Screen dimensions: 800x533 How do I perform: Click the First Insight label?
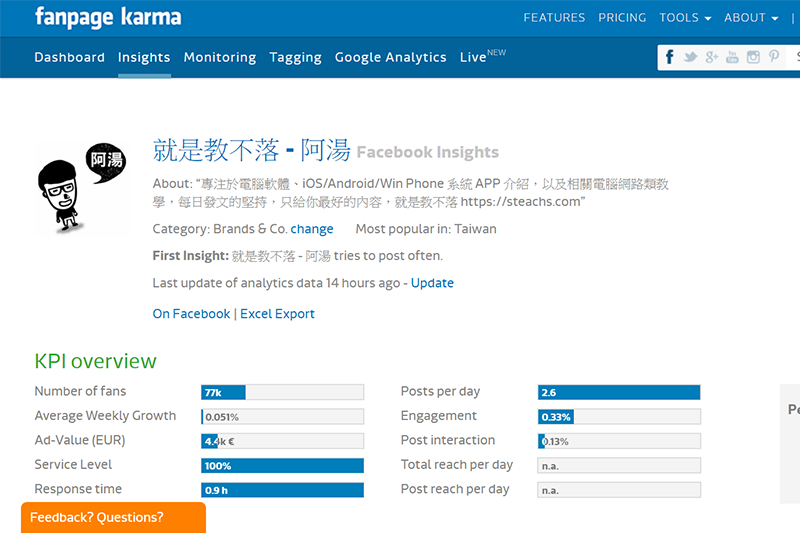(x=190, y=256)
